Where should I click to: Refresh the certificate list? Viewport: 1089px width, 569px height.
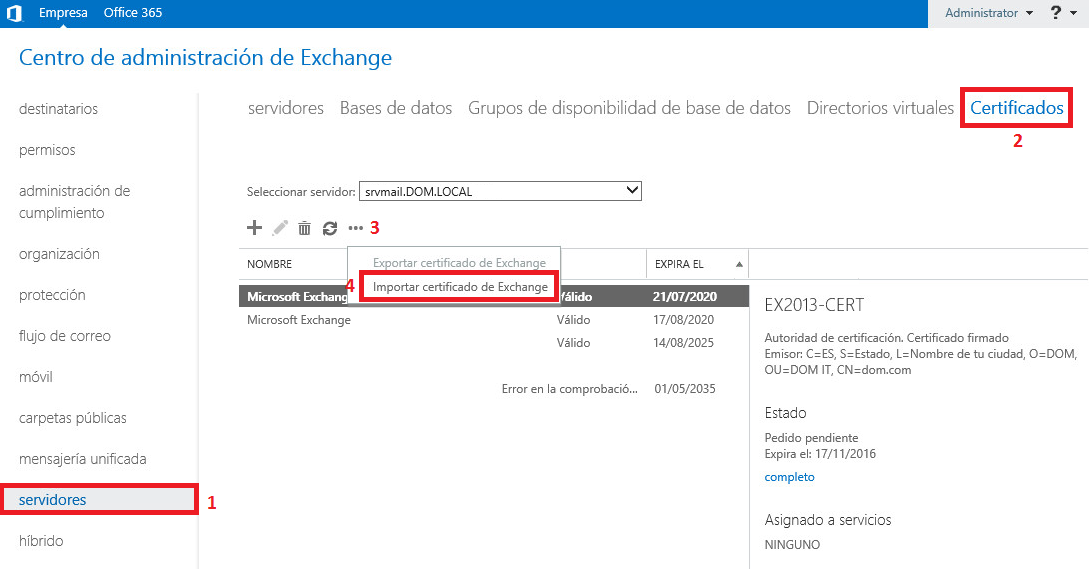click(330, 228)
